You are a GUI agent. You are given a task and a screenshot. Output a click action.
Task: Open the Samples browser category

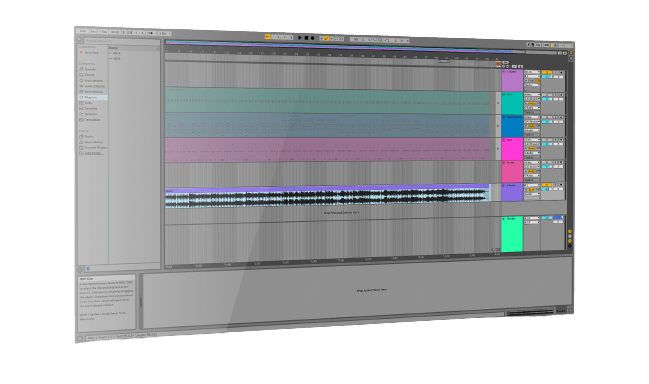pos(91,108)
